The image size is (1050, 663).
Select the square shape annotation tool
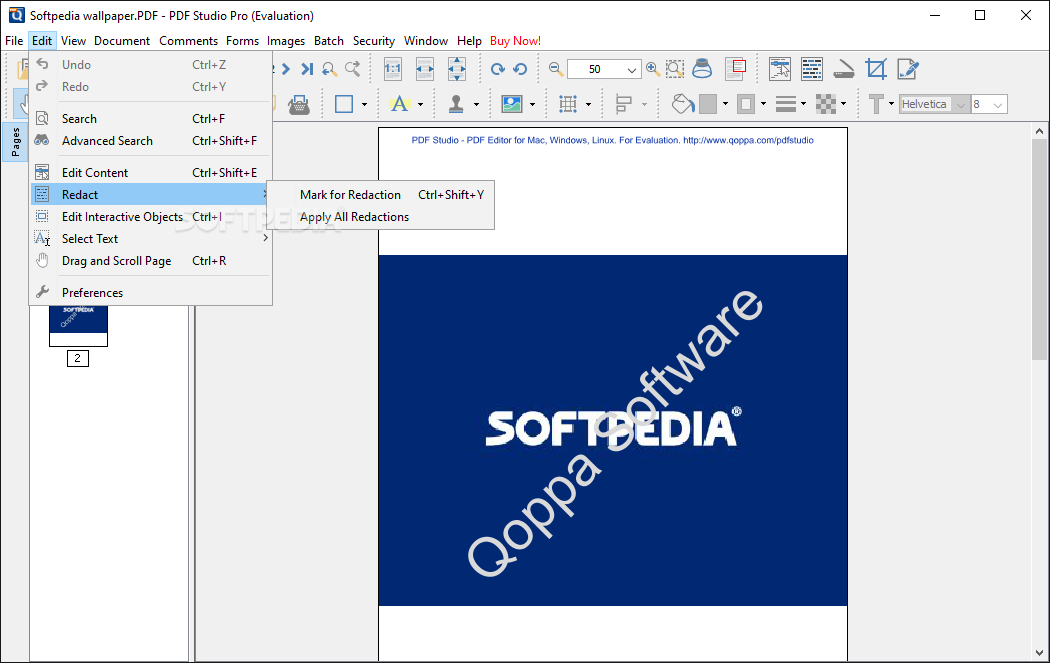pos(344,104)
